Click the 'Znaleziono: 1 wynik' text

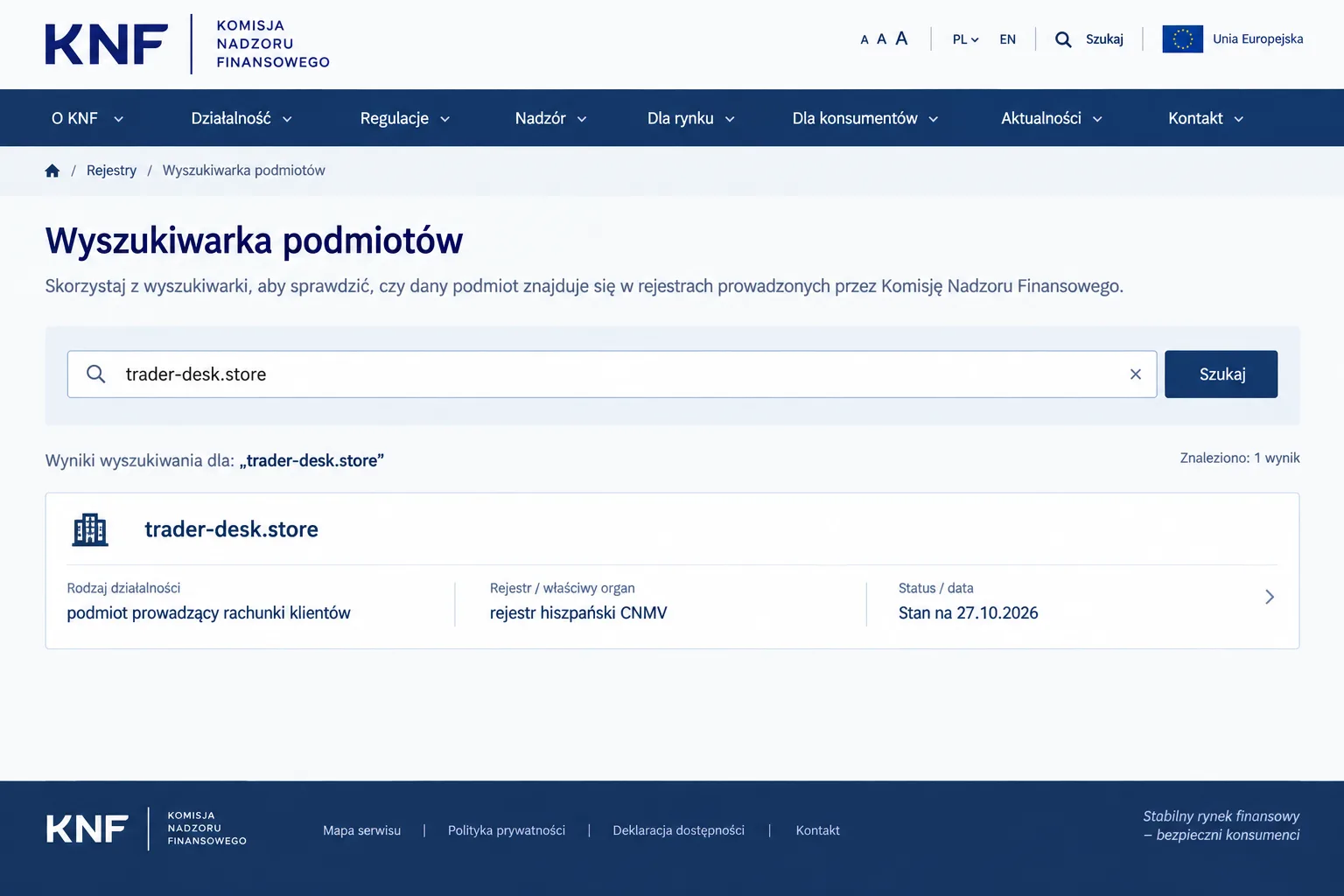point(1240,458)
